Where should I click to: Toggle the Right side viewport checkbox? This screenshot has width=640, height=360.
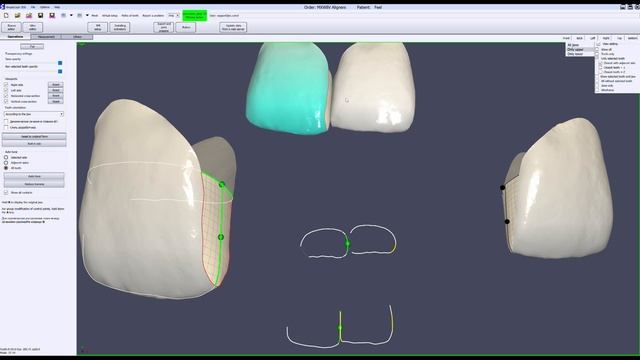point(6,84)
